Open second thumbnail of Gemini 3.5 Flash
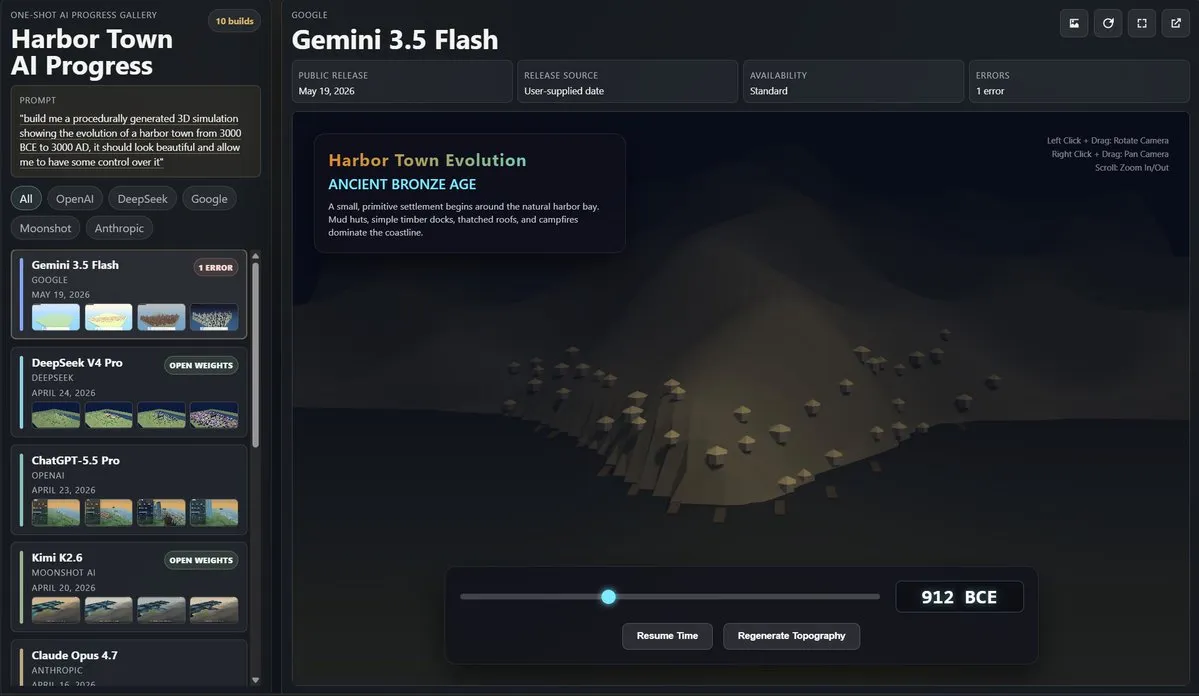Screen dimensions: 1199x696 pyautogui.click(x=109, y=317)
